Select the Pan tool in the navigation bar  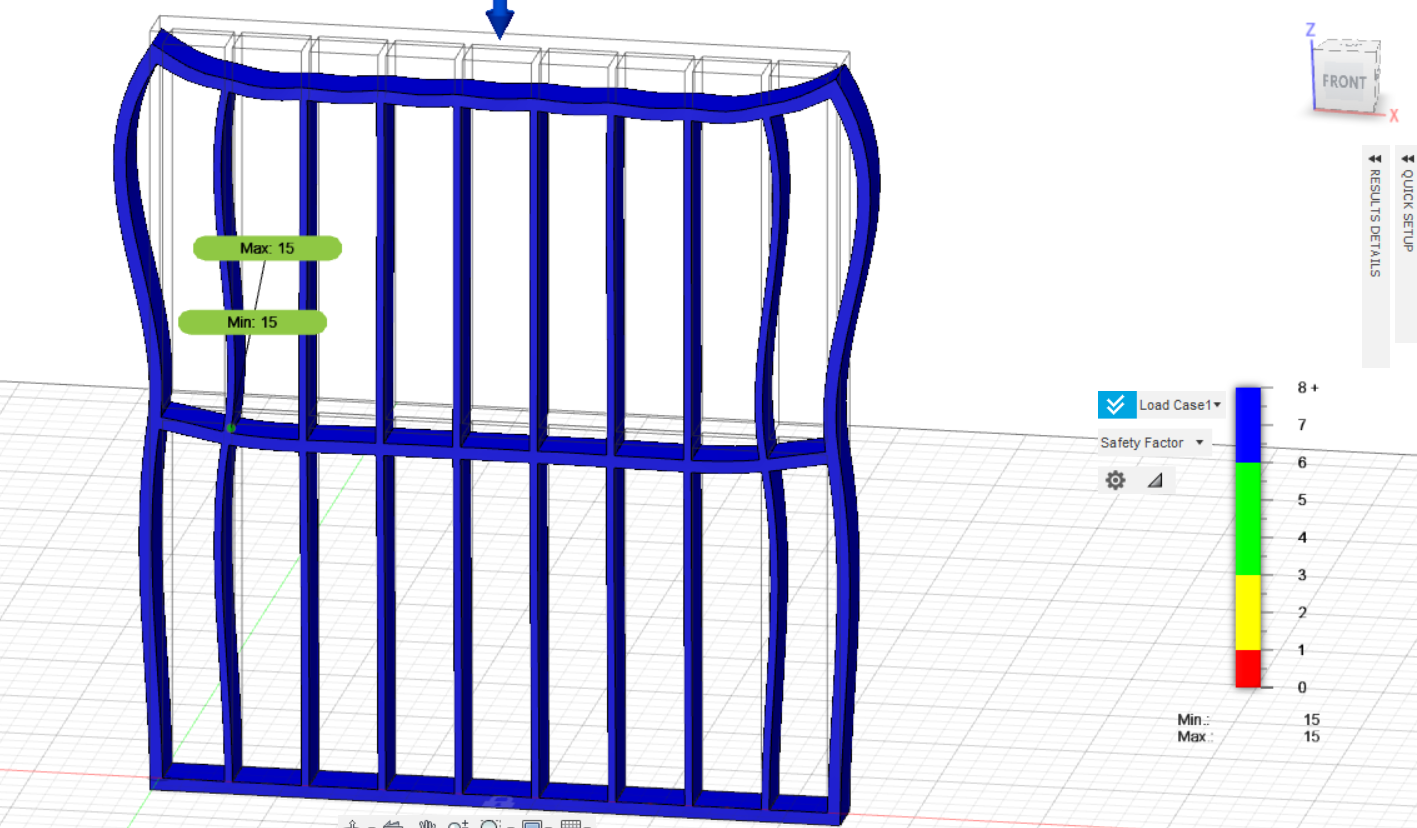coord(427,823)
